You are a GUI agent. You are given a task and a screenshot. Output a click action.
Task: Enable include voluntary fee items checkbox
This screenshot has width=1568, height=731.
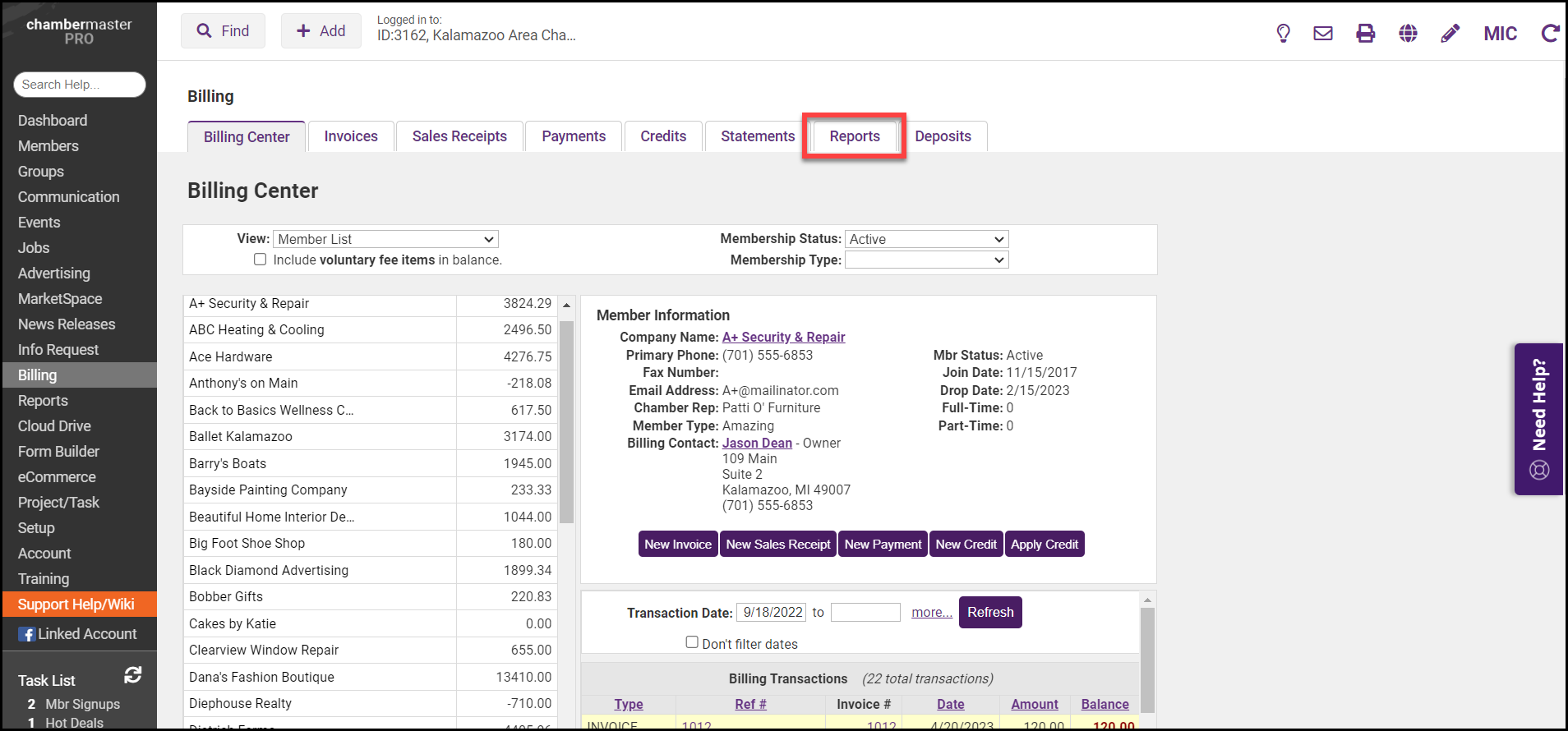point(261,260)
